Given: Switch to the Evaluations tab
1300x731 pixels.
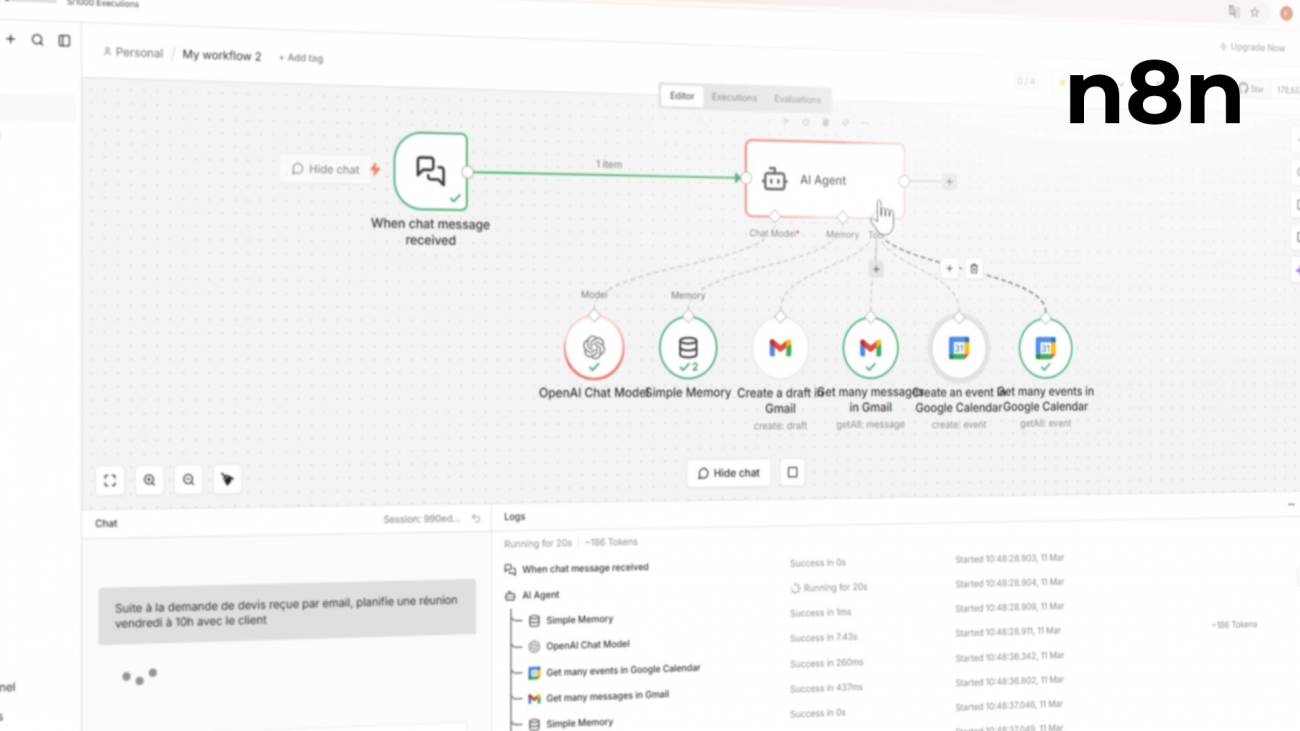Looking at the screenshot, I should [x=797, y=99].
